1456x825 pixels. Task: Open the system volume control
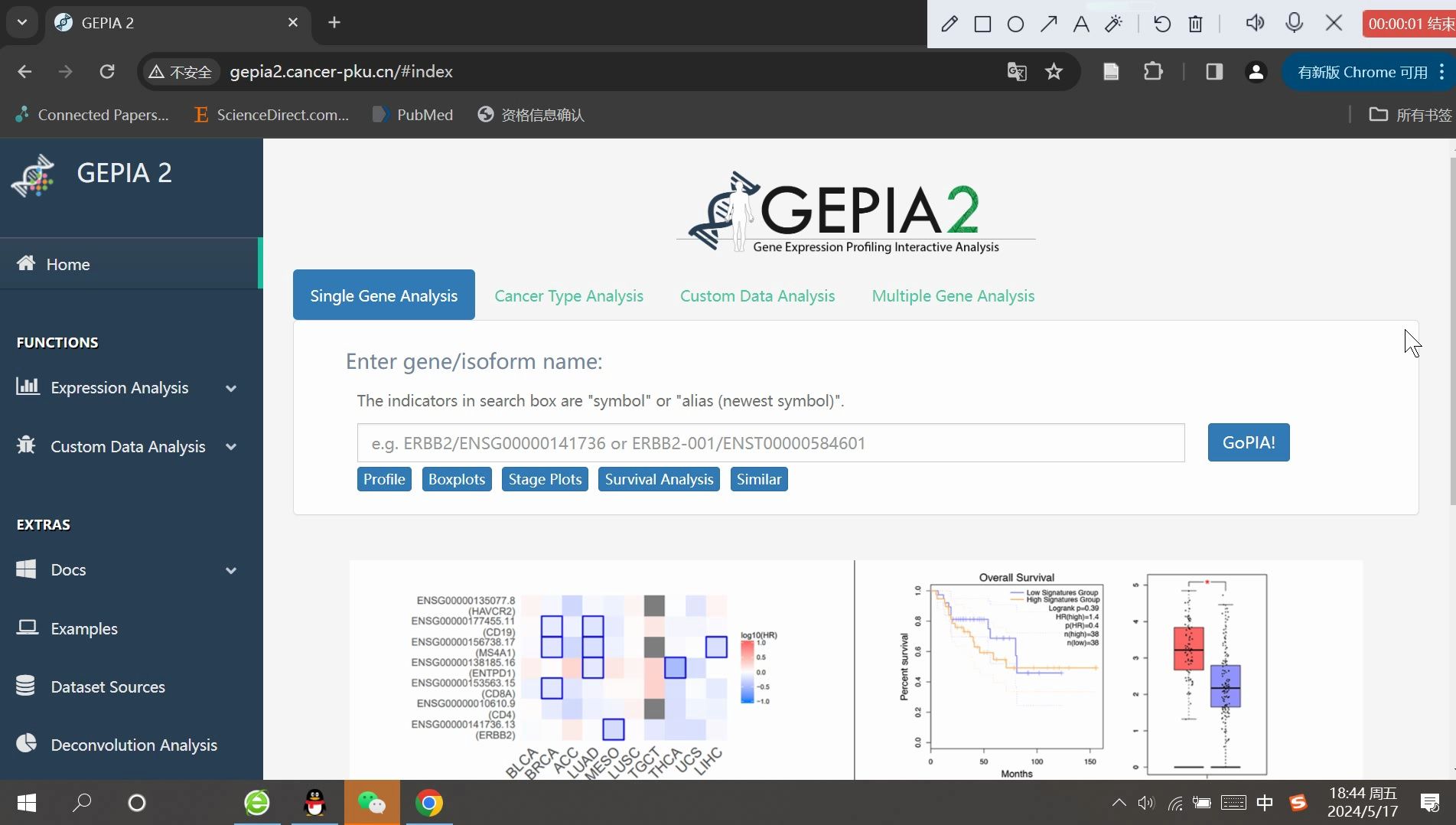tap(1145, 803)
